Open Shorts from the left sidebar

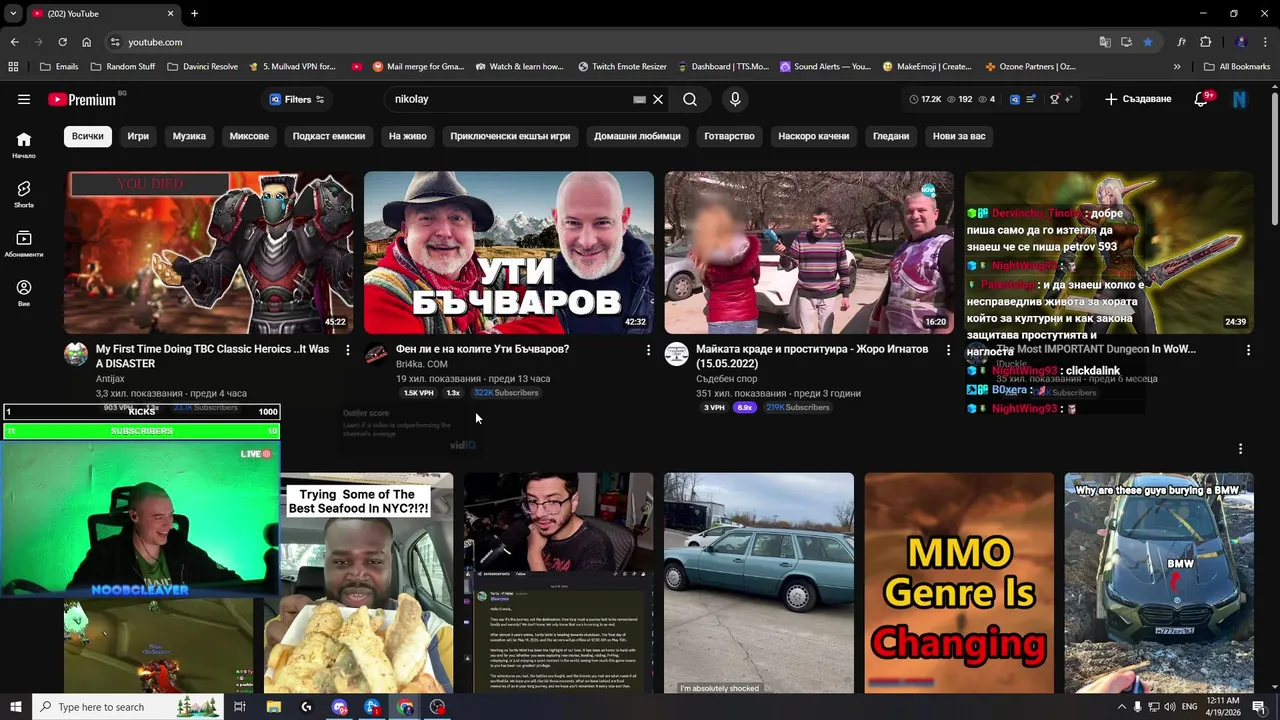tap(24, 194)
